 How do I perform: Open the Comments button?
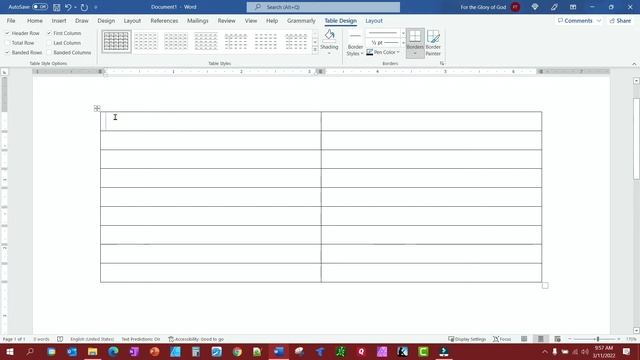point(579,21)
